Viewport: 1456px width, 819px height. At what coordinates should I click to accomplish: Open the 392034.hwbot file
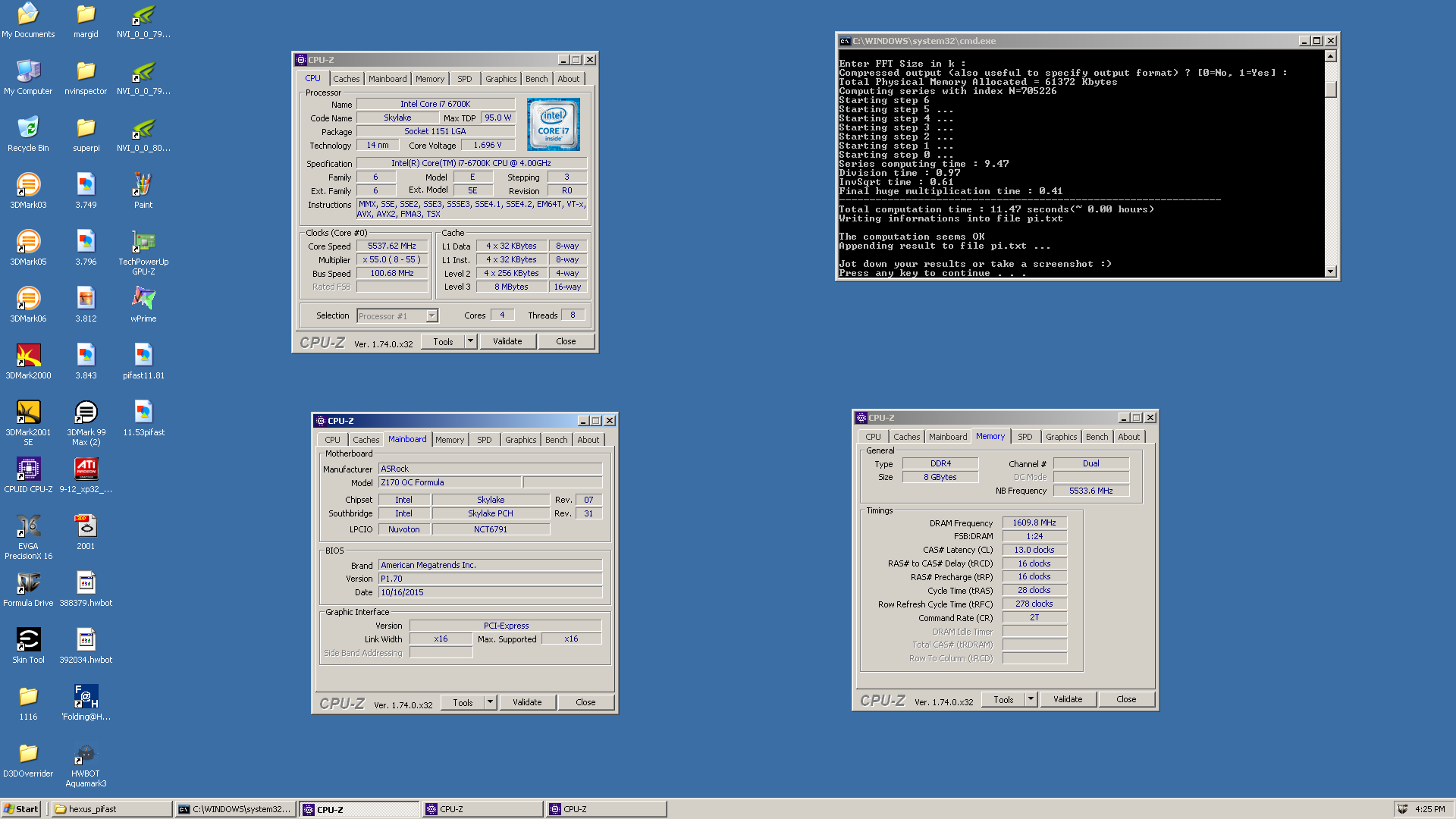(x=86, y=646)
